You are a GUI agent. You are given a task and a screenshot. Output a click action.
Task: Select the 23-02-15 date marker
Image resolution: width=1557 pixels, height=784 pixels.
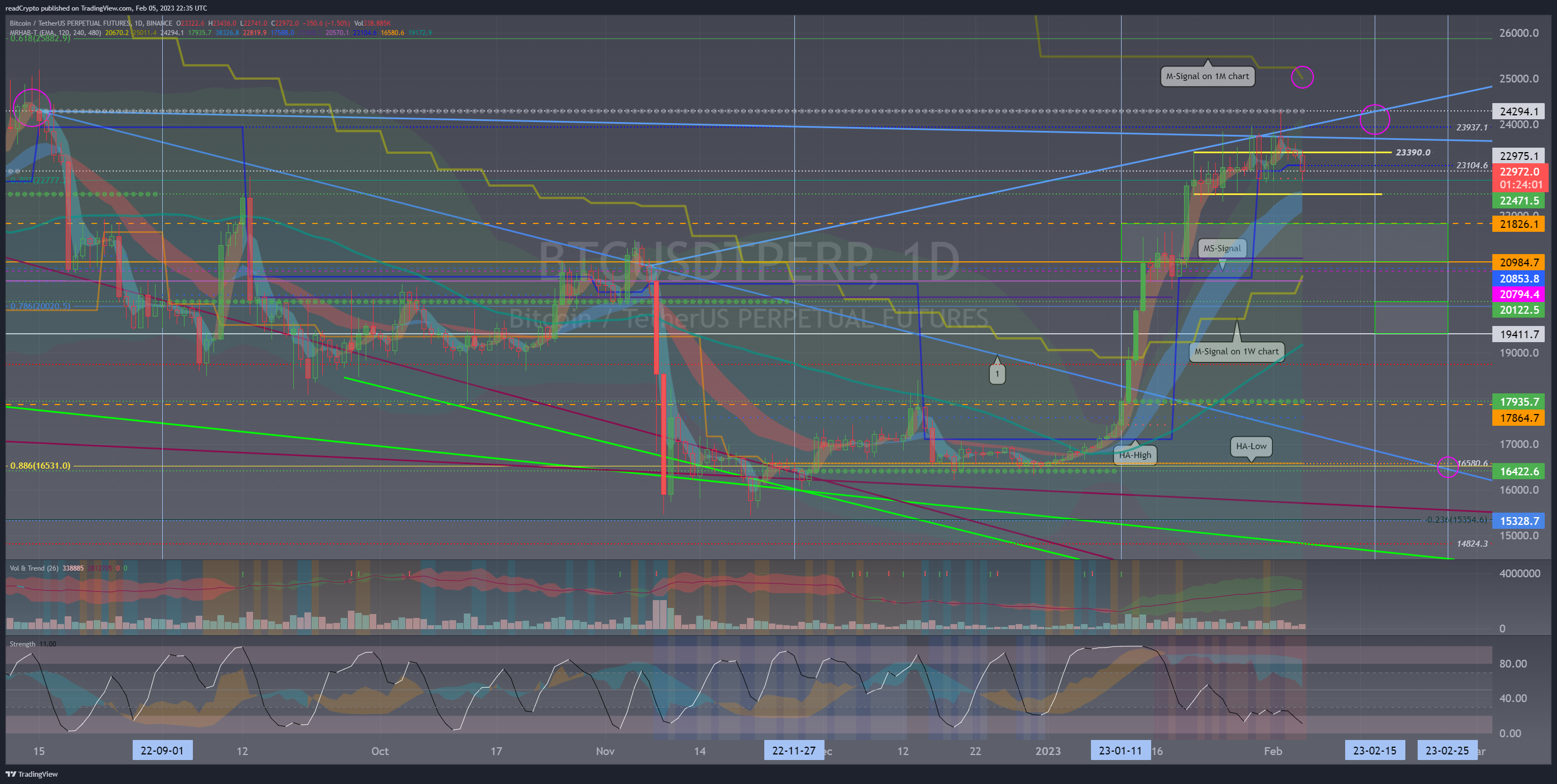(x=1375, y=750)
